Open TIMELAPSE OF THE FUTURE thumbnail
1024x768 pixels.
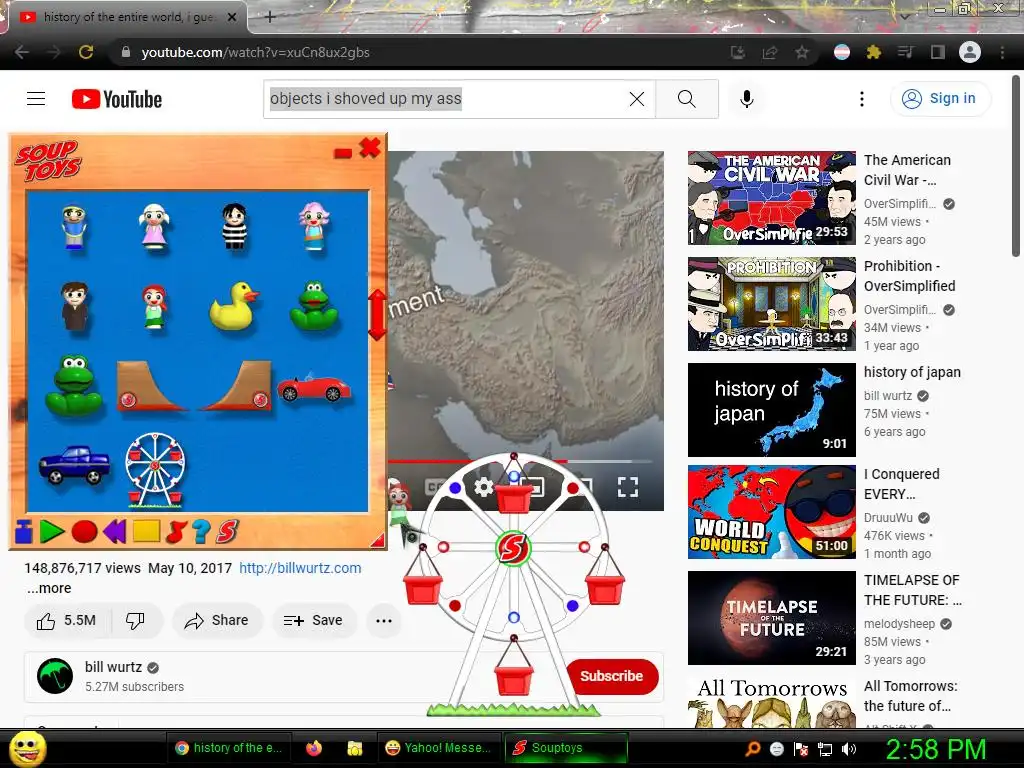click(771, 618)
